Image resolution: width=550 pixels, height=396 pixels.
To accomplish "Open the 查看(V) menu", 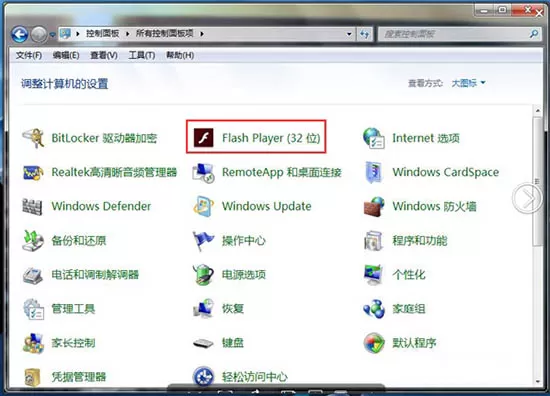I will click(x=104, y=55).
